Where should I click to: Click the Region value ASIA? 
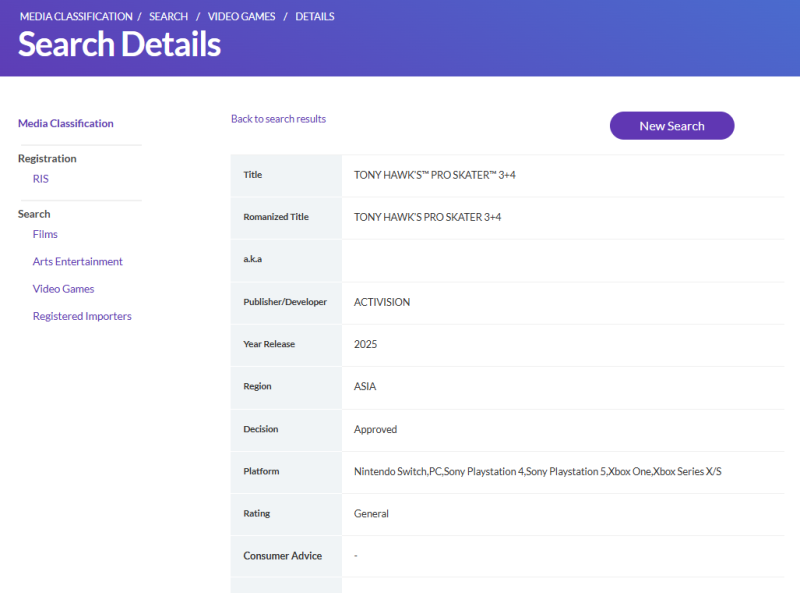coord(365,387)
